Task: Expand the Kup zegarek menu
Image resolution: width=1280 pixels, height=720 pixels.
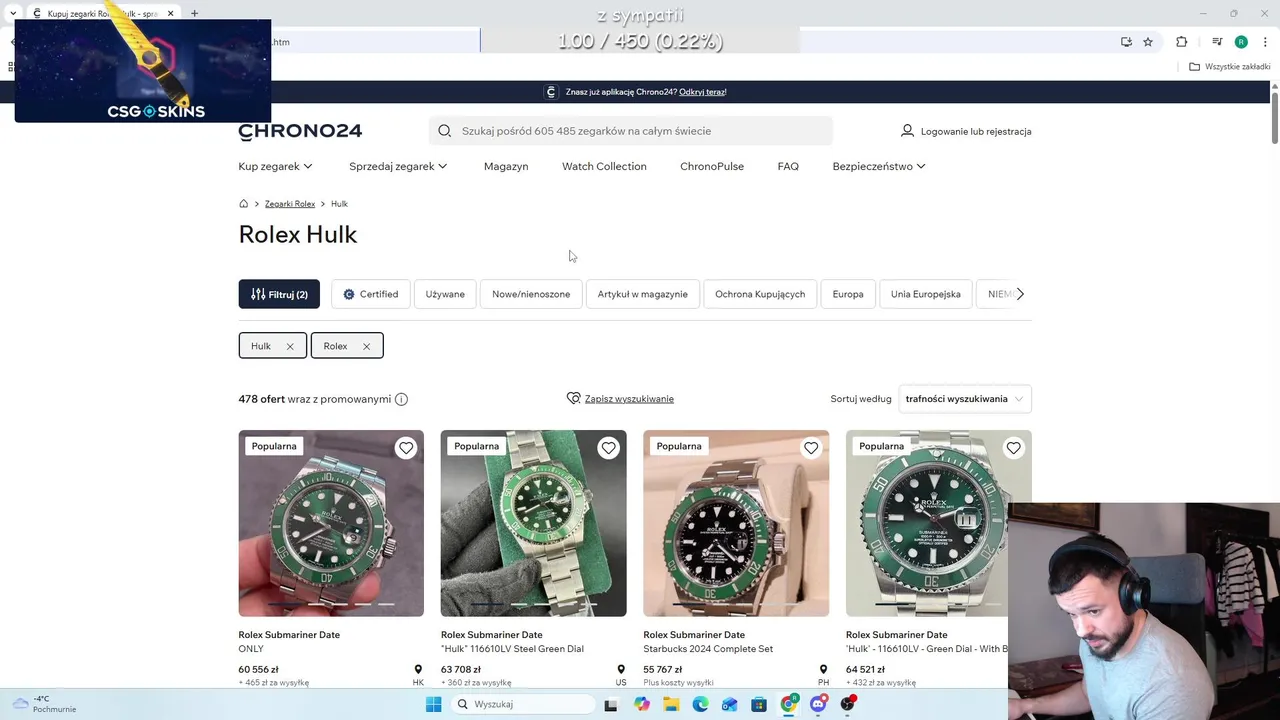Action: 275,166
